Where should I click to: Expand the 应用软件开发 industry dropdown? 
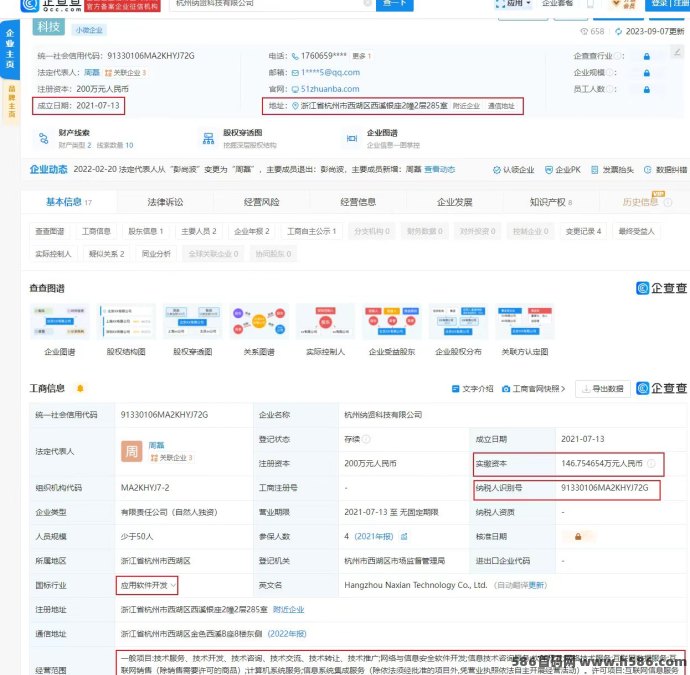(173, 585)
